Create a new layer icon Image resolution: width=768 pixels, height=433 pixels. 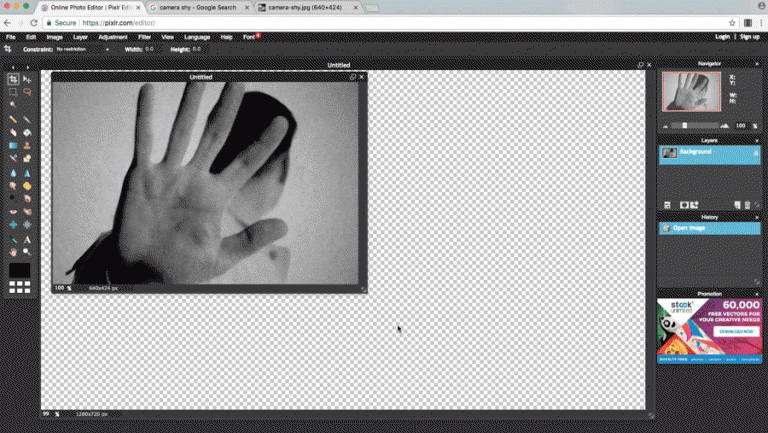click(738, 205)
